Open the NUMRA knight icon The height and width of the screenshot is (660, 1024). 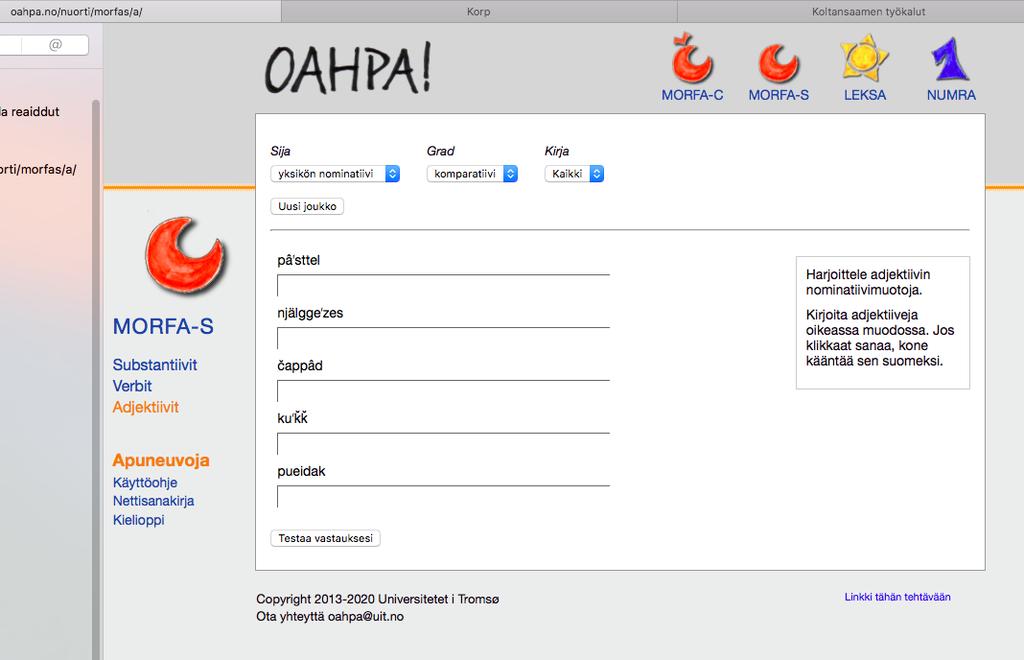tap(950, 59)
